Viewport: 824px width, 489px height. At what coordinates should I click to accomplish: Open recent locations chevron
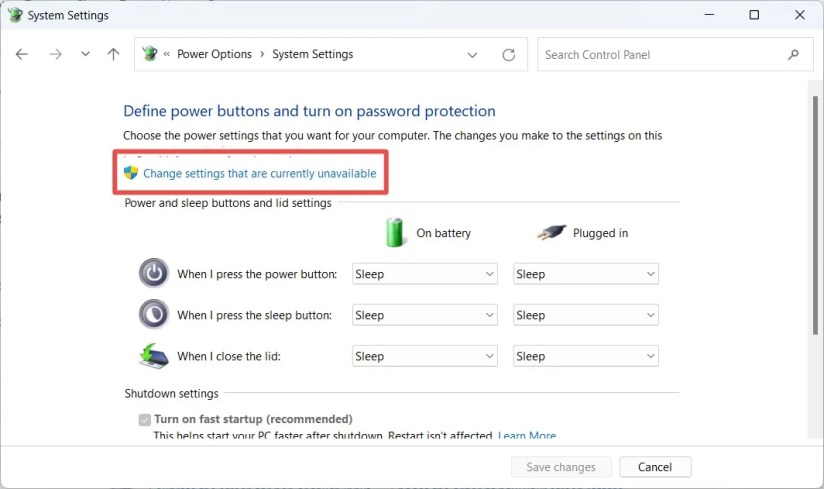tap(85, 54)
